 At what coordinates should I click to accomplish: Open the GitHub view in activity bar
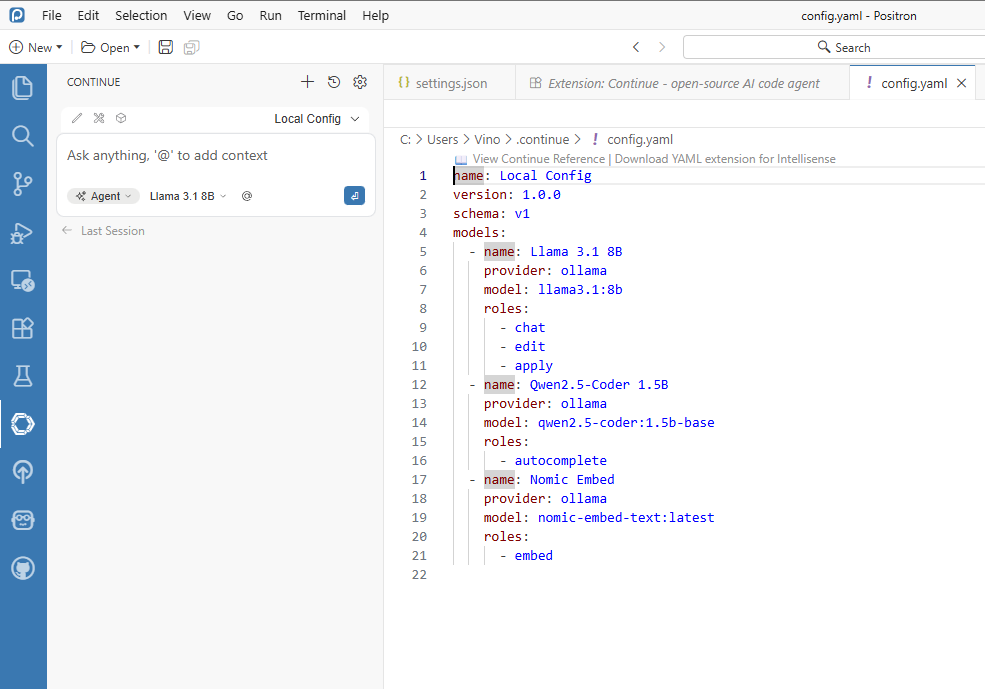pyautogui.click(x=22, y=568)
